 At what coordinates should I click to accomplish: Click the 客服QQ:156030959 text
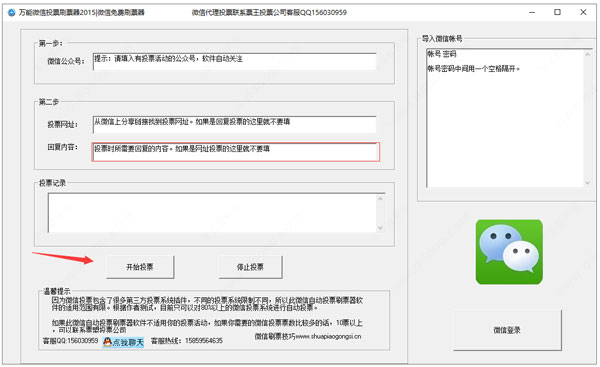70,341
